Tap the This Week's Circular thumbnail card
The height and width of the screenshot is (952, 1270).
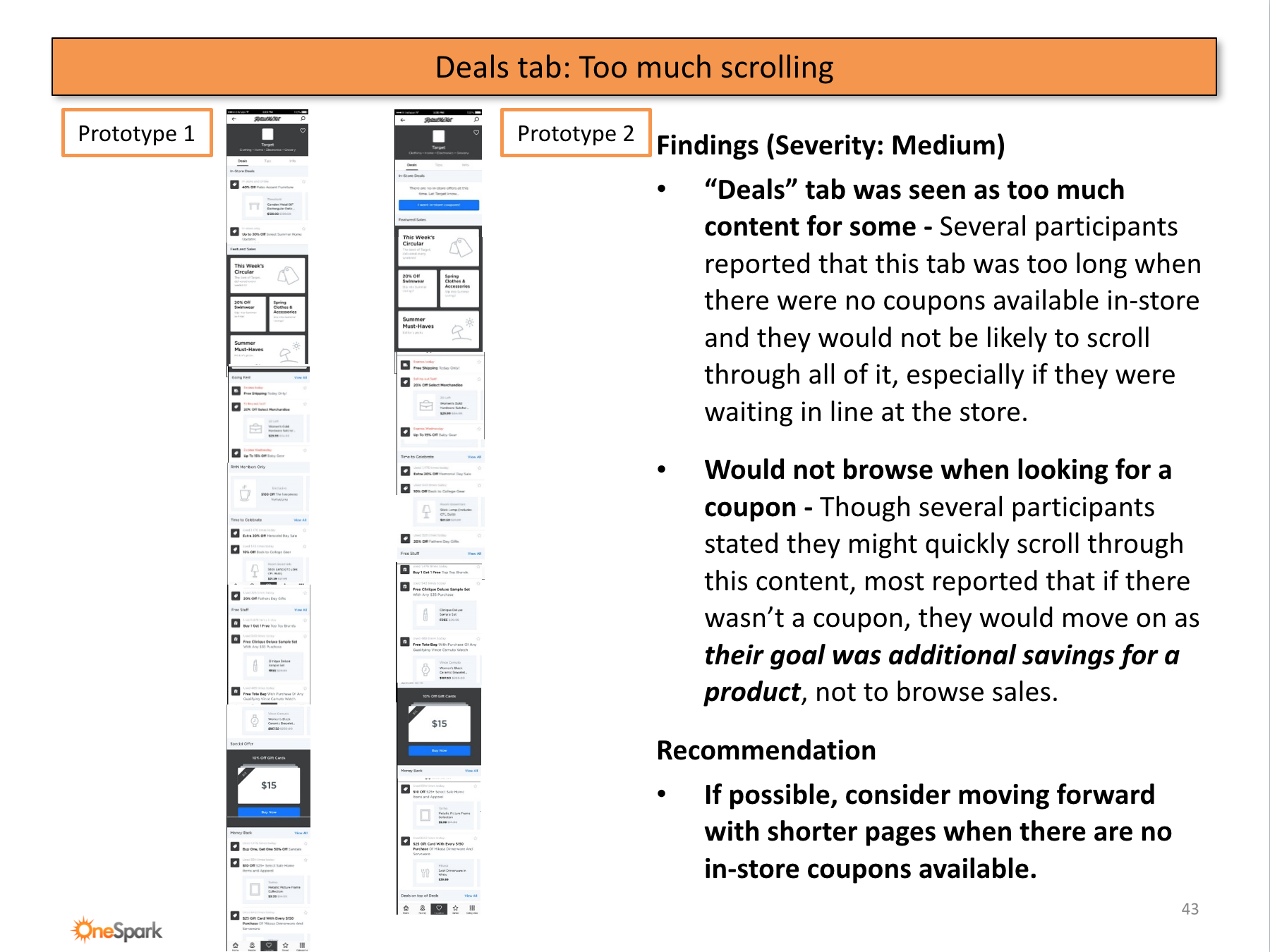click(268, 276)
